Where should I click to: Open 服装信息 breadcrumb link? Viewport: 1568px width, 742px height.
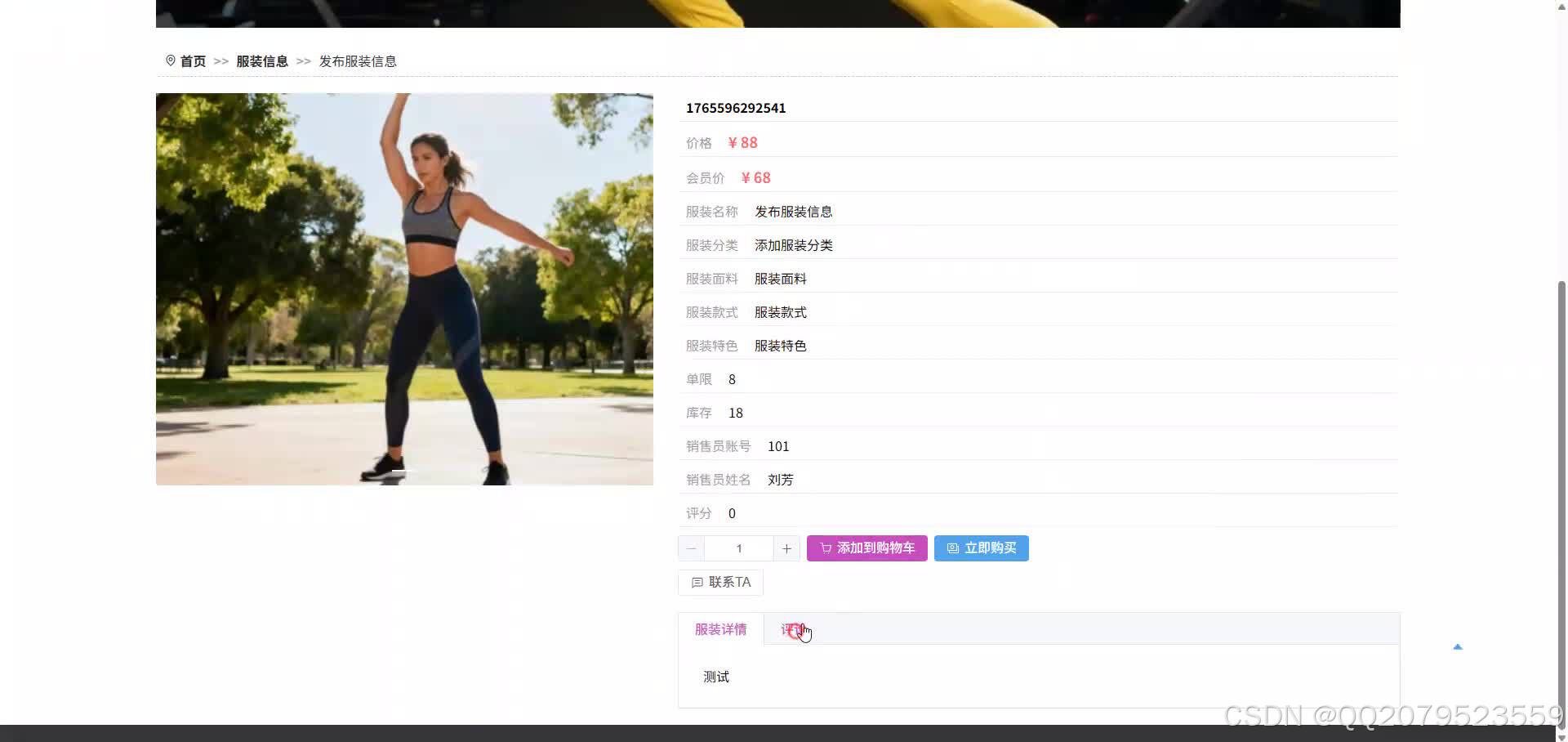point(262,61)
